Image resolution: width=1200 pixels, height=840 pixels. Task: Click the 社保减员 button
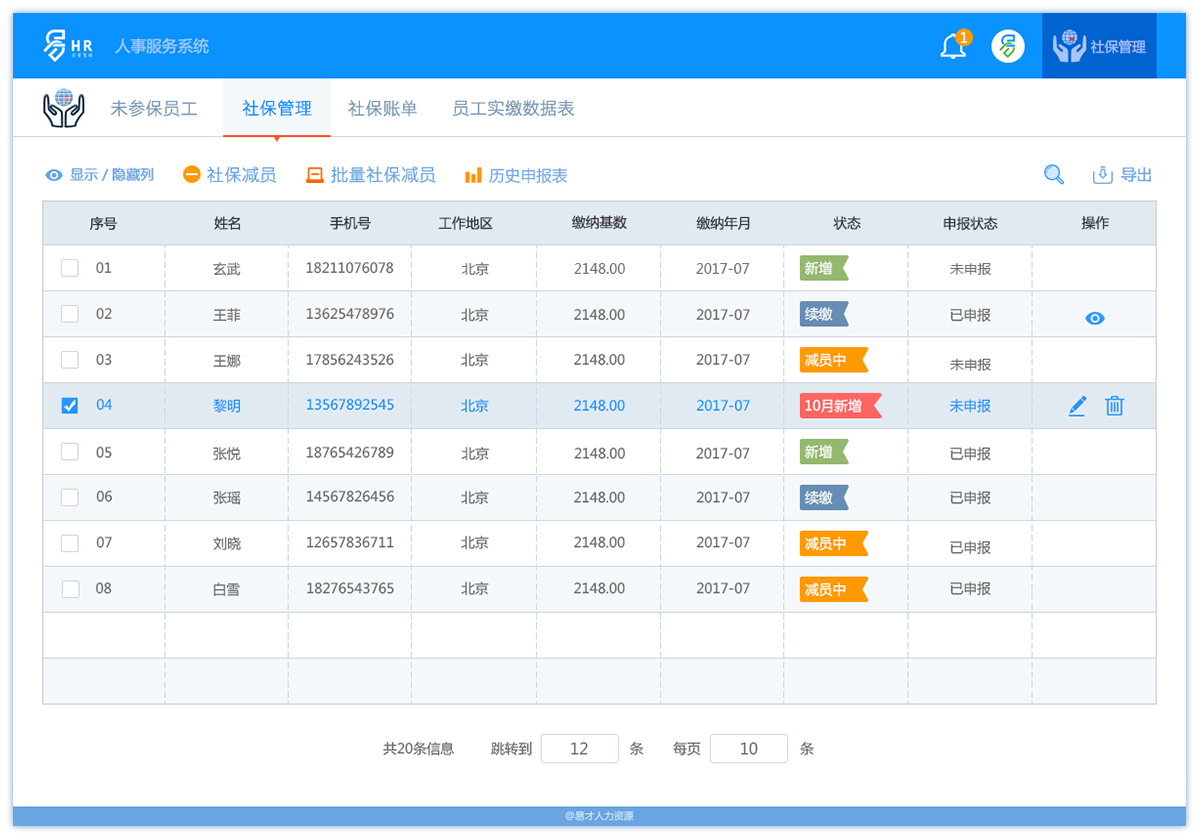[230, 175]
